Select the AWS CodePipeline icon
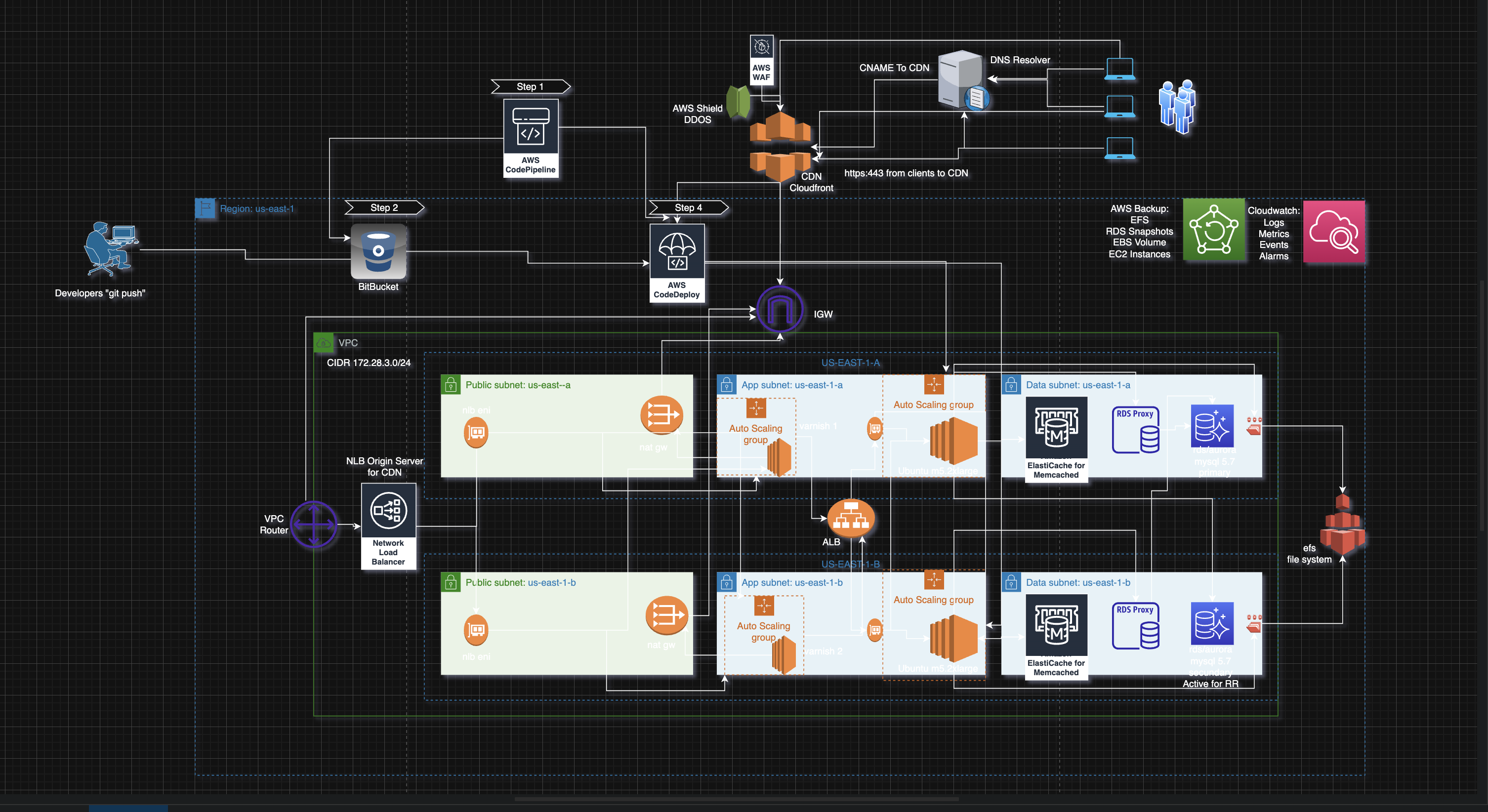 click(x=530, y=138)
